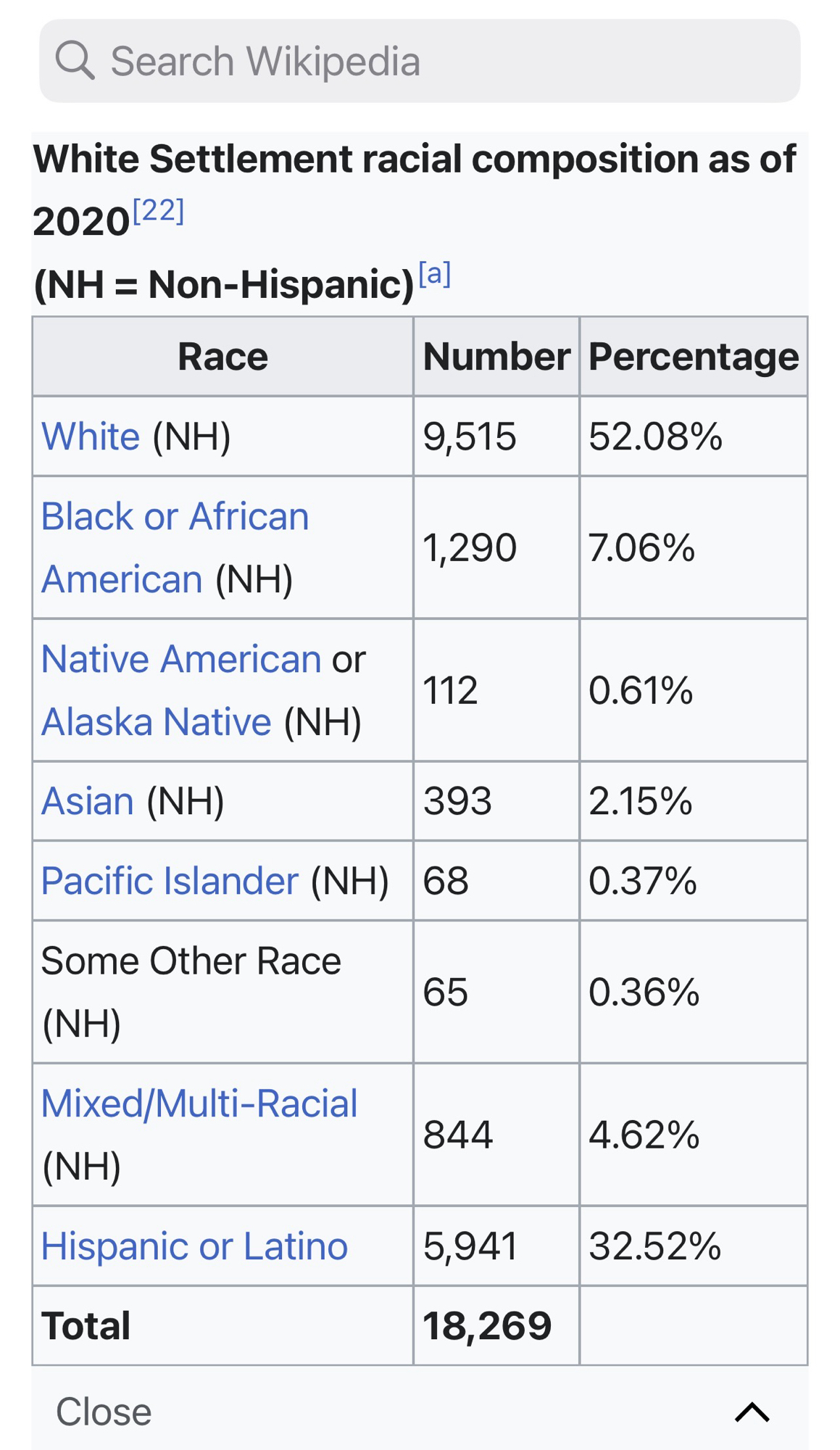Select the Percentage column header
Image resolution: width=840 pixels, height=1450 pixels.
[x=693, y=357]
